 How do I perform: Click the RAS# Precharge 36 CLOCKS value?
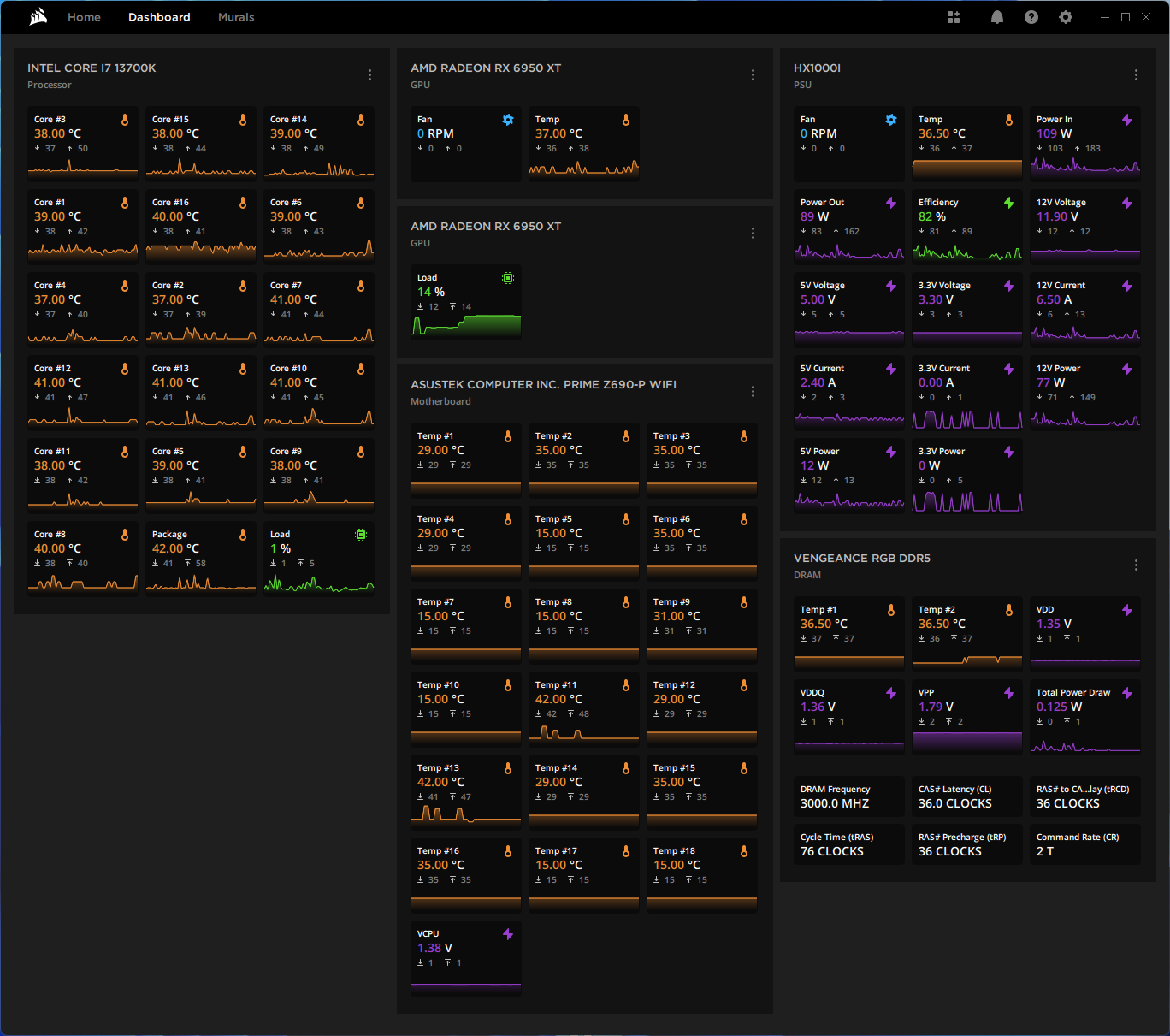pos(950,851)
